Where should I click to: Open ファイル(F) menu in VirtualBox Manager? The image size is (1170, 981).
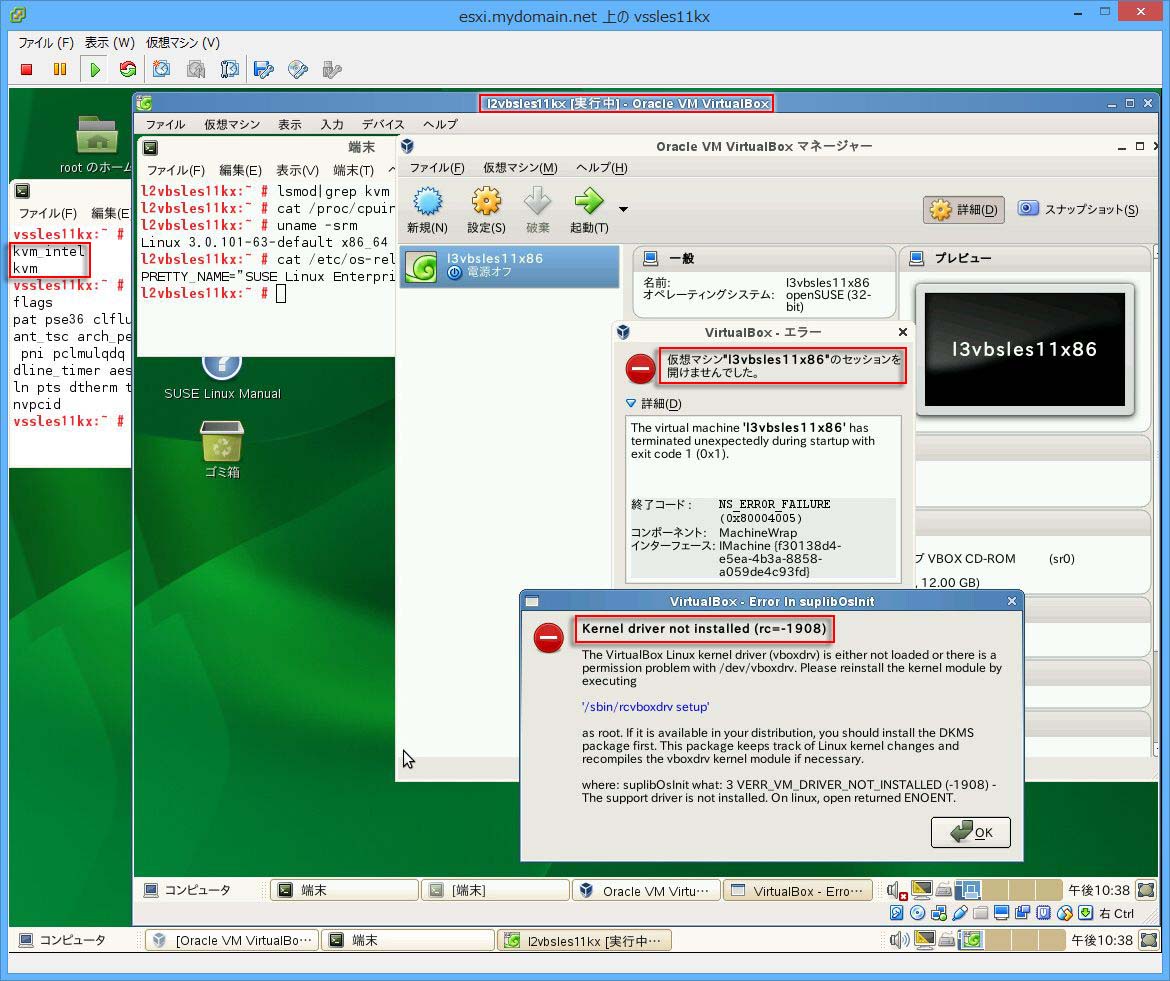pos(437,168)
